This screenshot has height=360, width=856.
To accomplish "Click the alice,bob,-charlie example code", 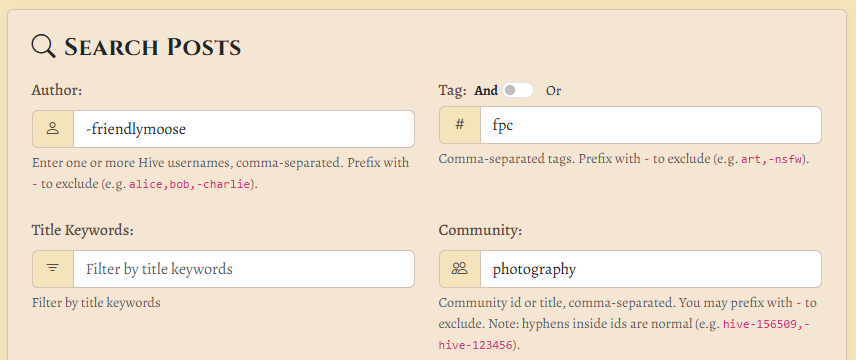I will 190,184.
